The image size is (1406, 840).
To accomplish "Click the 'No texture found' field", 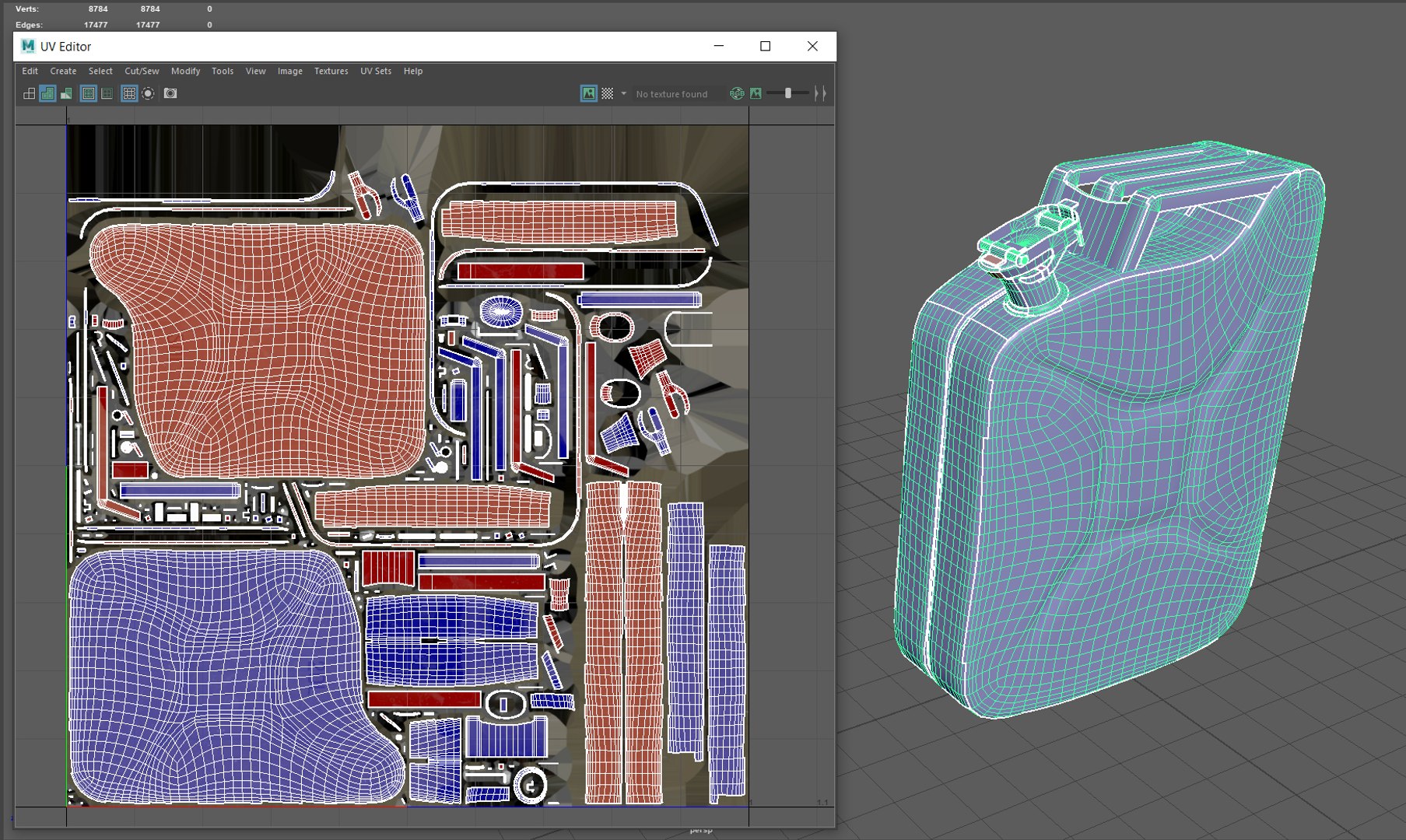I will point(678,93).
